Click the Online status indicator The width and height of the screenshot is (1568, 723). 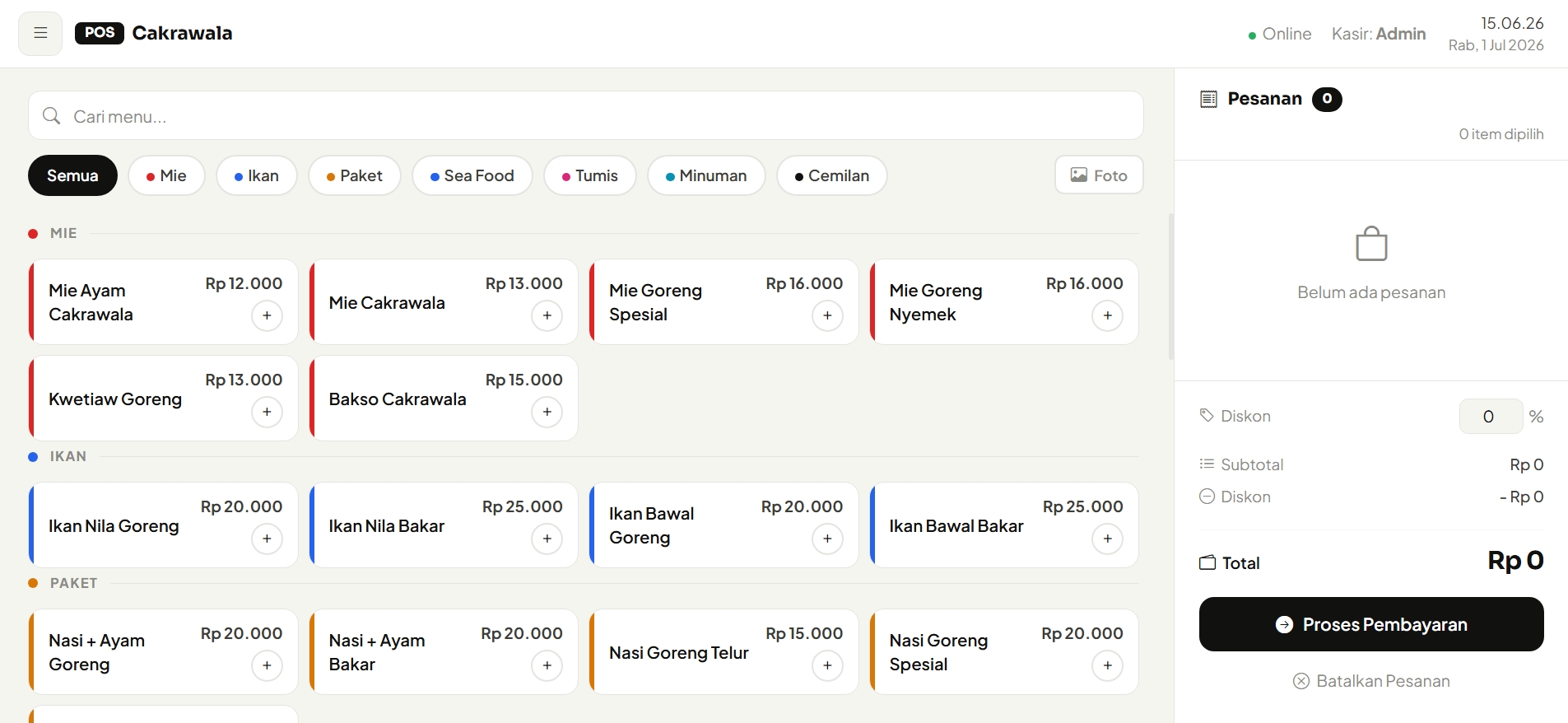click(1280, 34)
